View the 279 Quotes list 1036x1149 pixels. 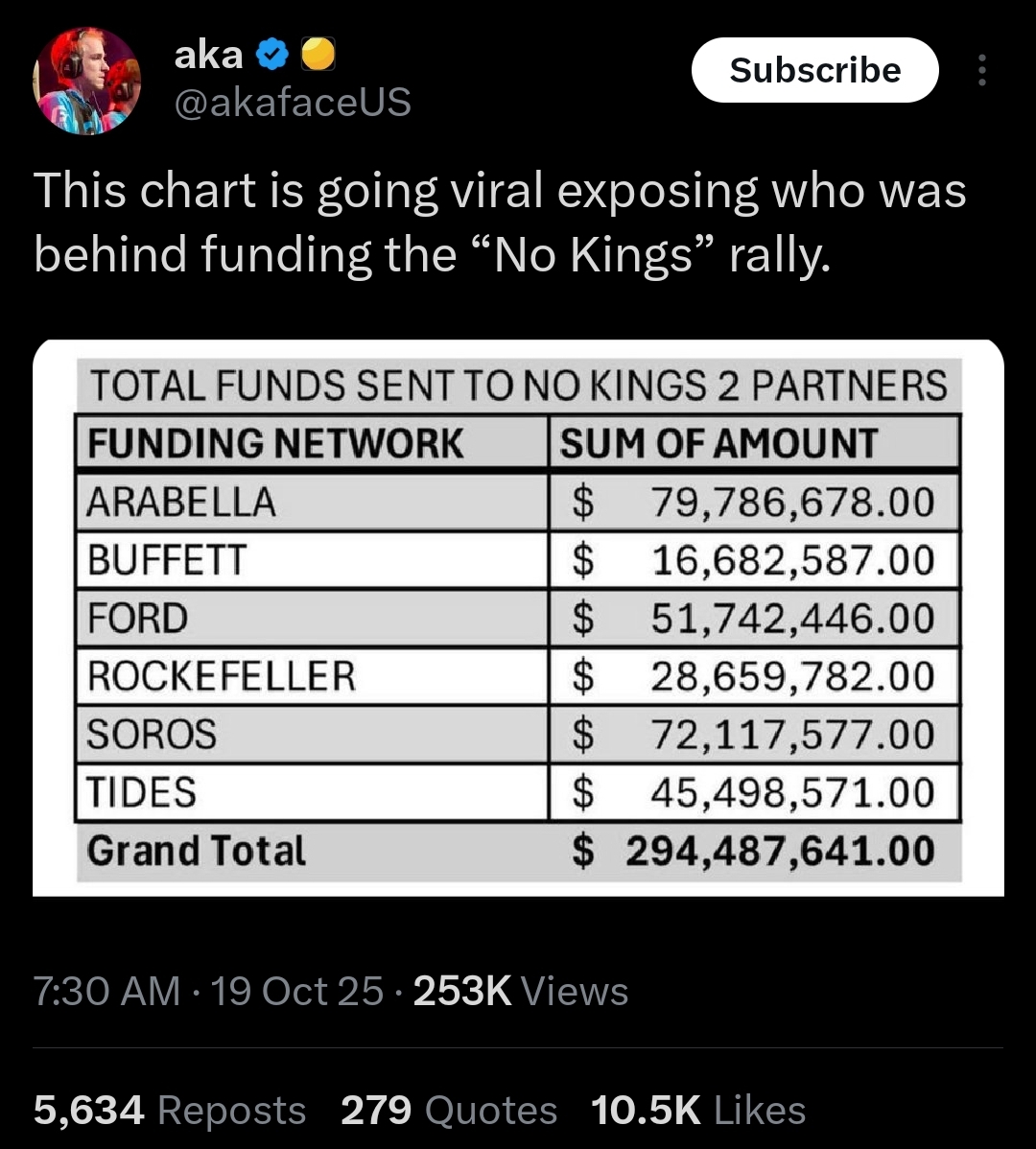coord(449,1110)
